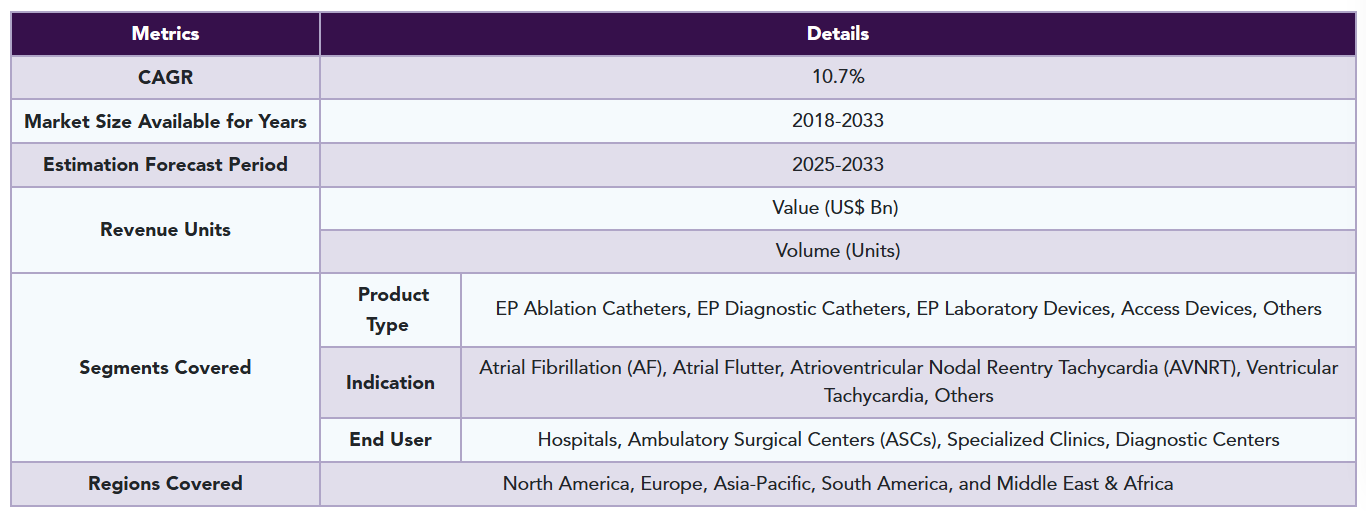Click the Value (US$ Bn) cell
Viewport: 1366px width, 514px height.
pos(838,208)
